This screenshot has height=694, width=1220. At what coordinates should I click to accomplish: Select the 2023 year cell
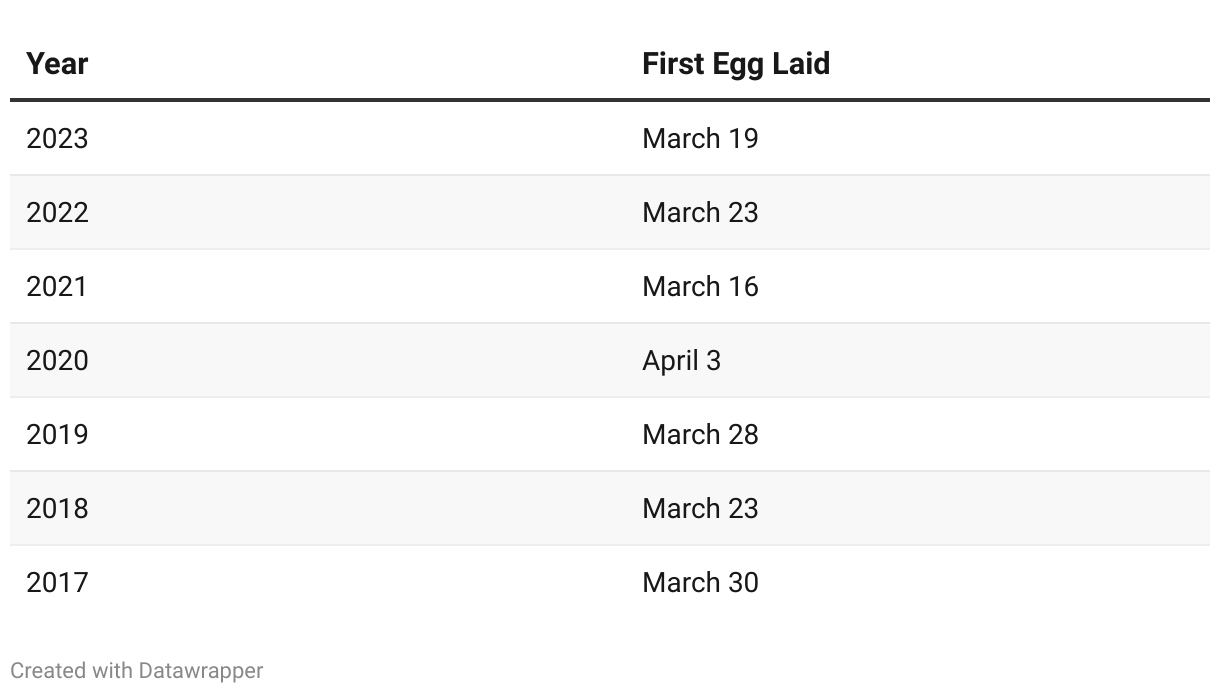[57, 138]
